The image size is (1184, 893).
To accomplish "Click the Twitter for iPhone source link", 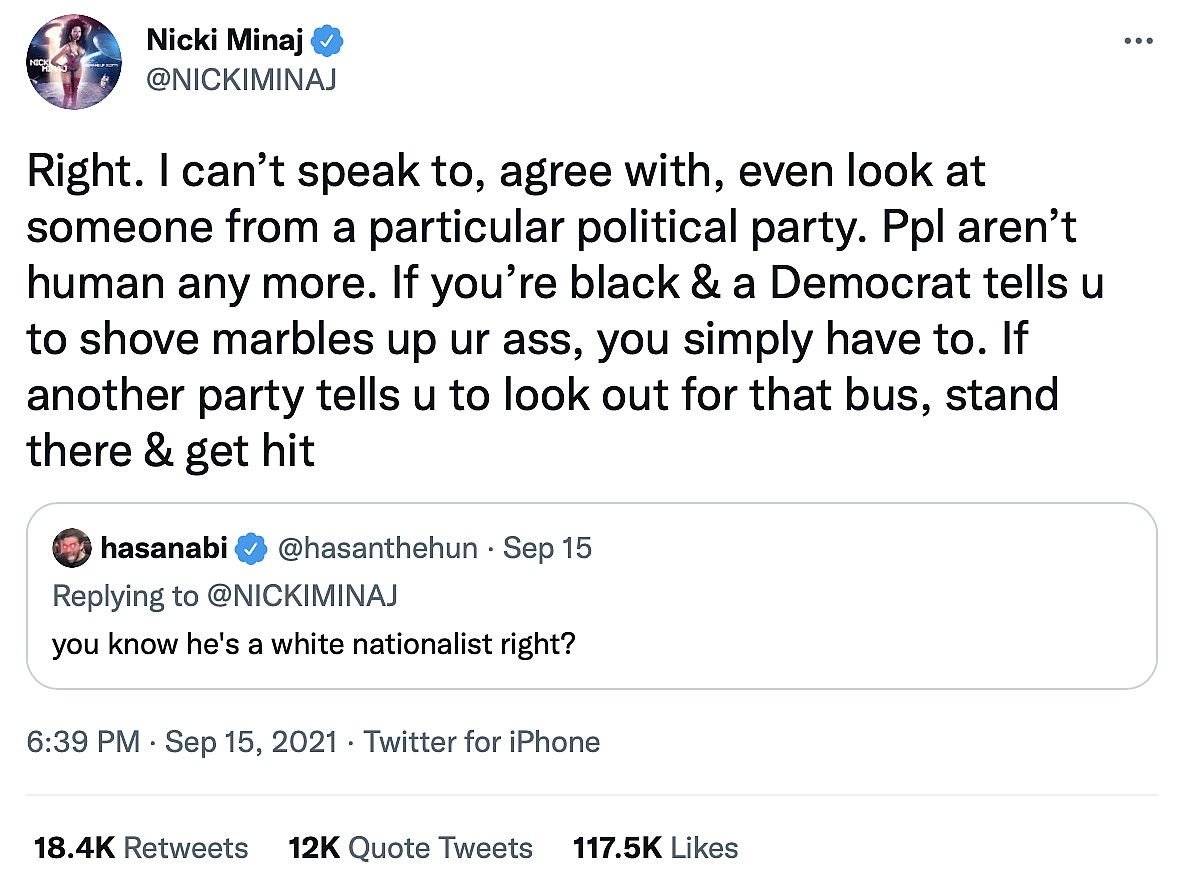I will coord(481,742).
